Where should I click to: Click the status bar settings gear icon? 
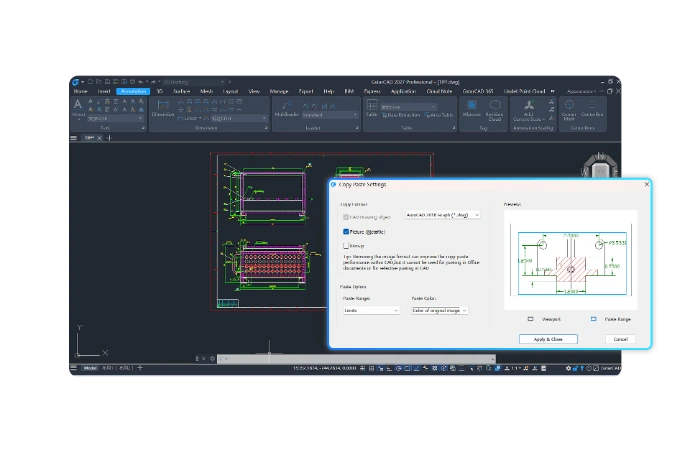pos(568,368)
